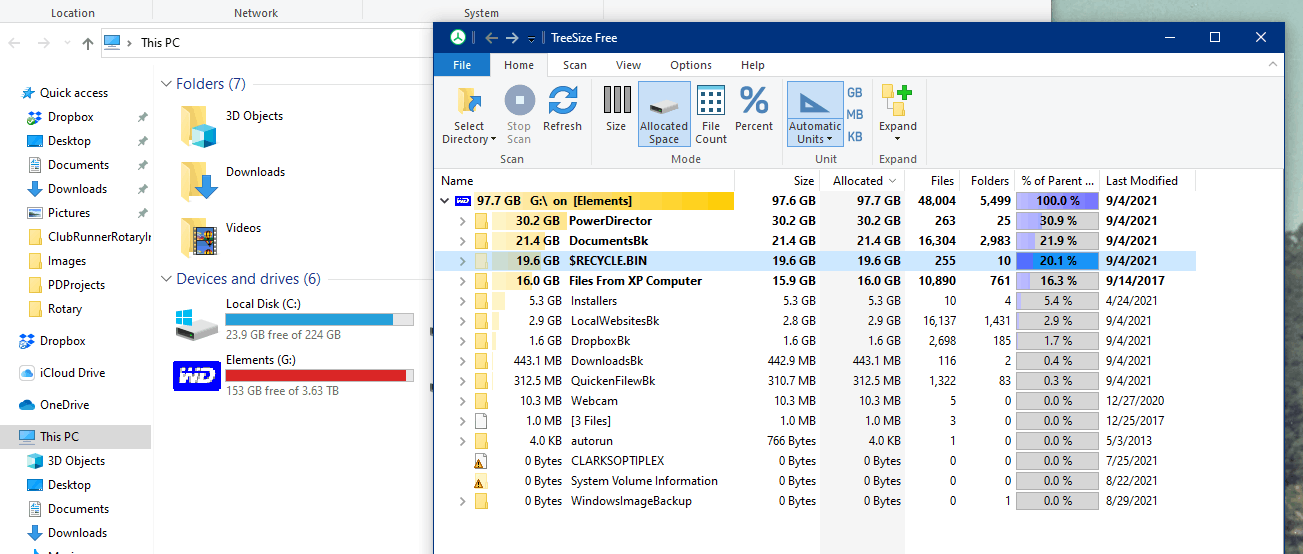1303x554 pixels.
Task: Sort by Name column header
Action: [x=586, y=181]
